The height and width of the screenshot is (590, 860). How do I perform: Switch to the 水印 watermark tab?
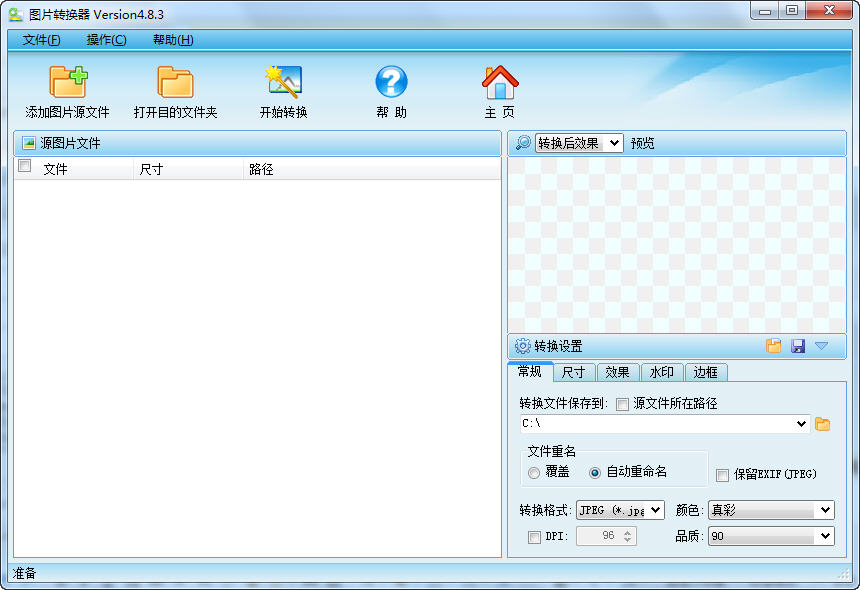662,372
